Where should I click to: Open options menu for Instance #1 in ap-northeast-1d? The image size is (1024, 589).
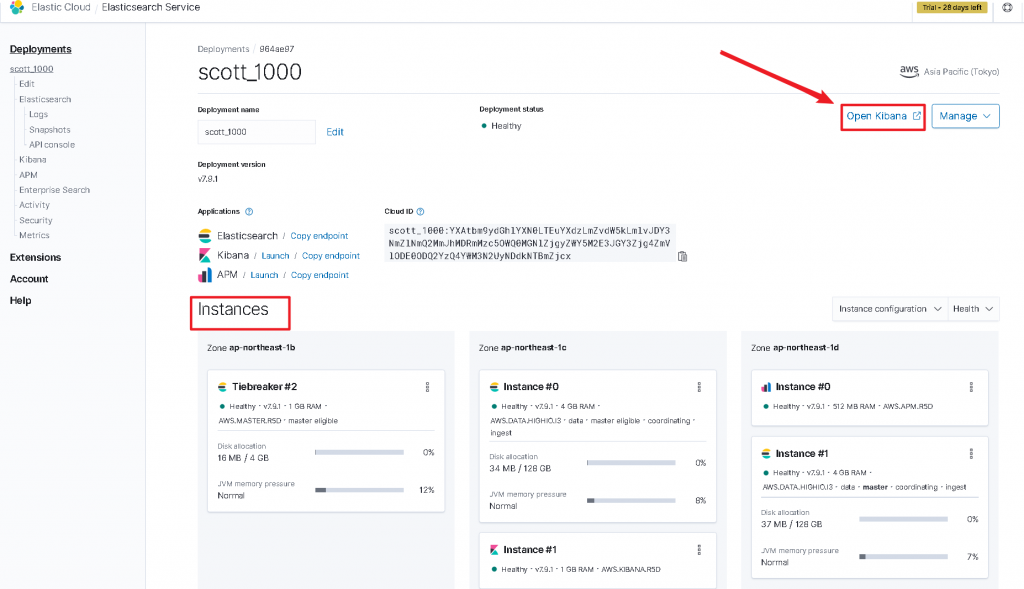[x=971, y=454]
